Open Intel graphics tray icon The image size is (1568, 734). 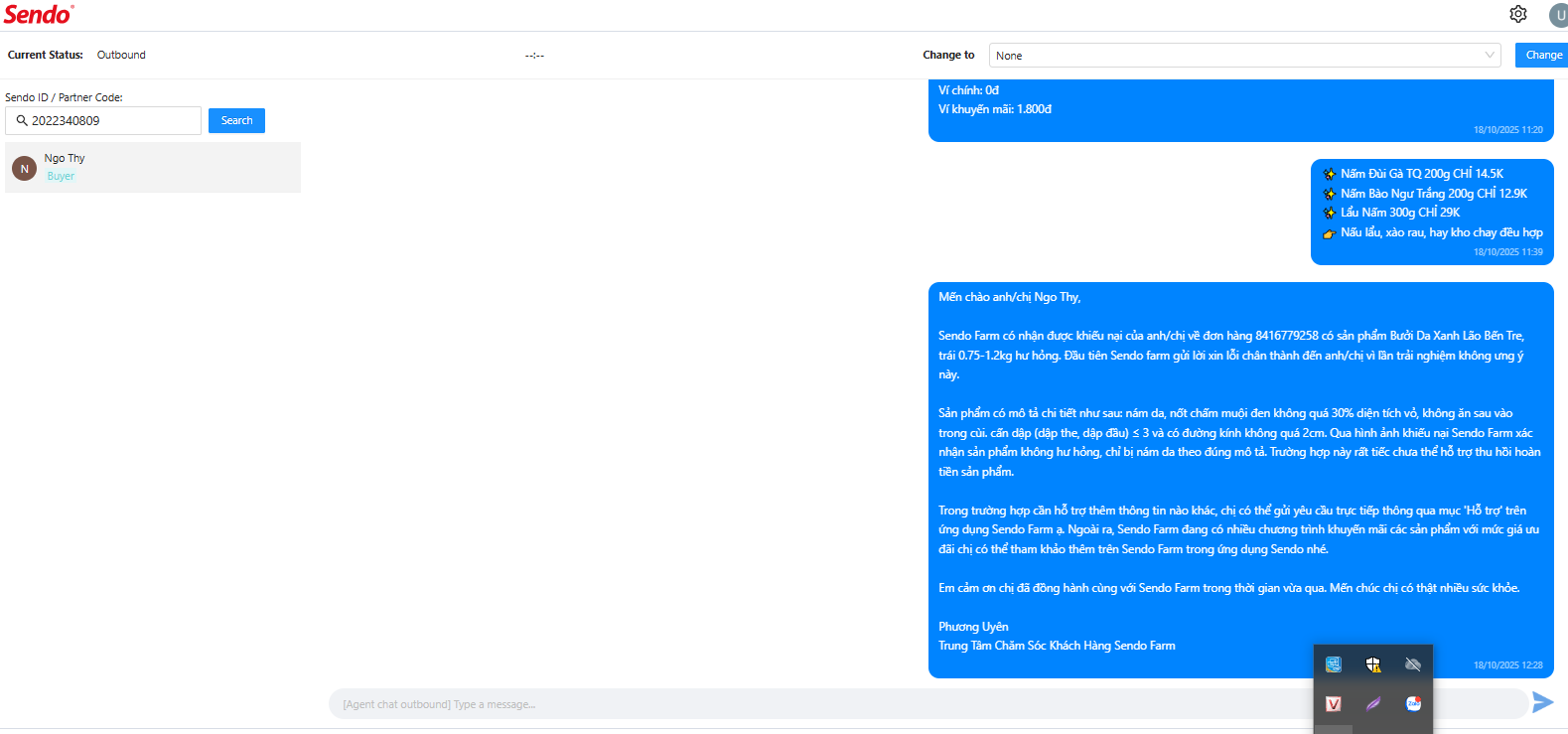(1334, 664)
